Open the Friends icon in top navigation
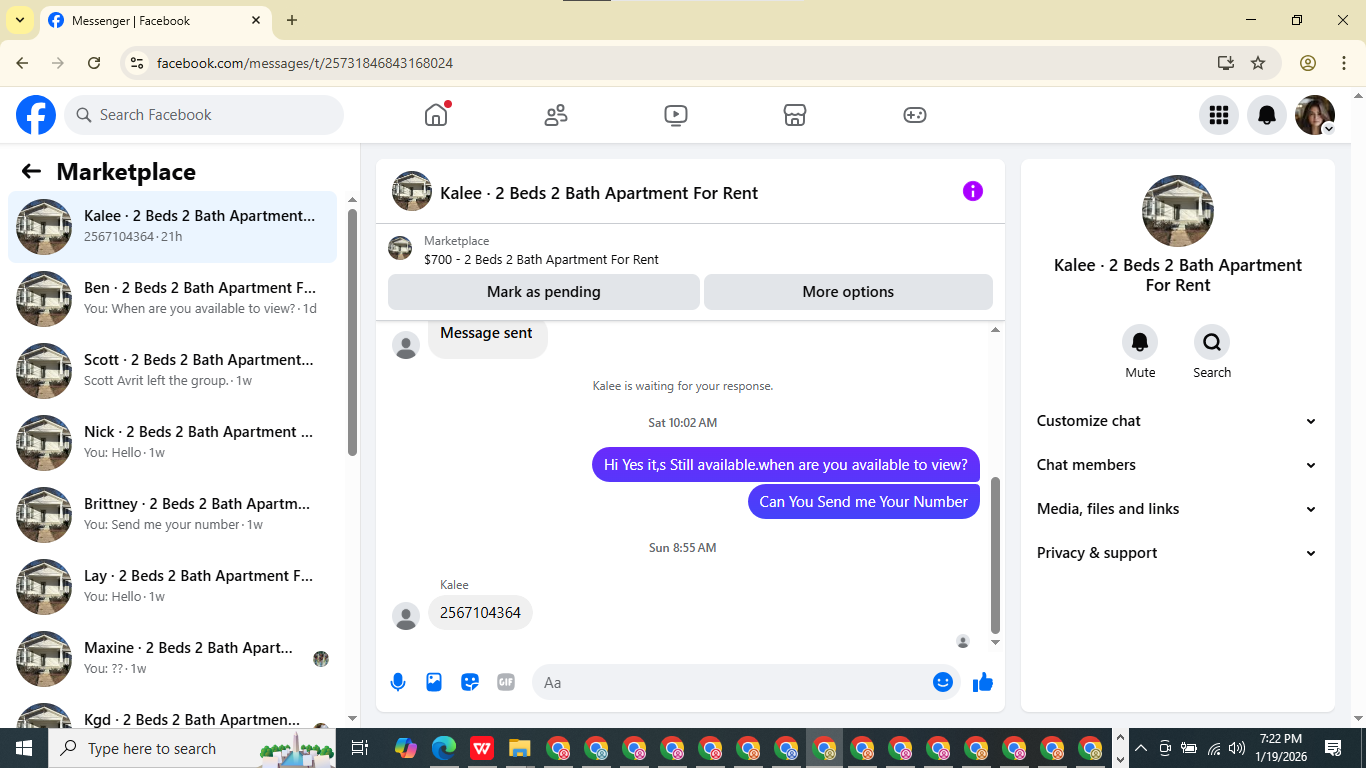 [556, 115]
